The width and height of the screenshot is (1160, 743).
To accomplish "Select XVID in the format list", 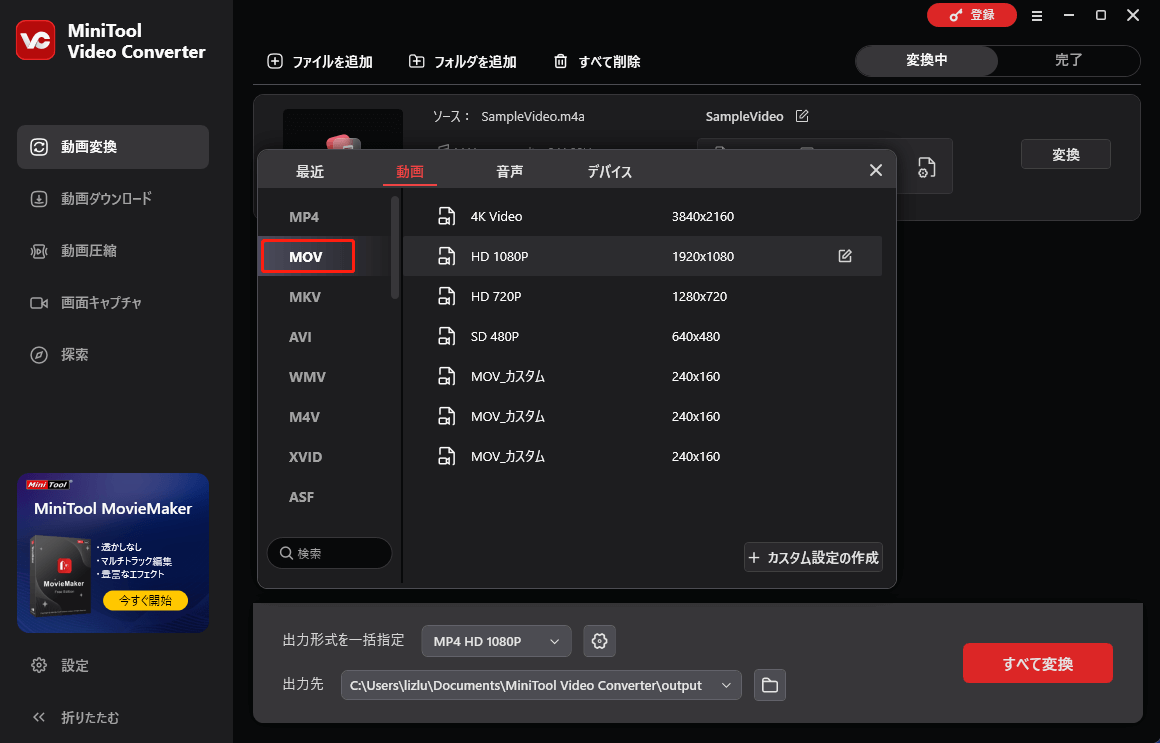I will pyautogui.click(x=306, y=457).
